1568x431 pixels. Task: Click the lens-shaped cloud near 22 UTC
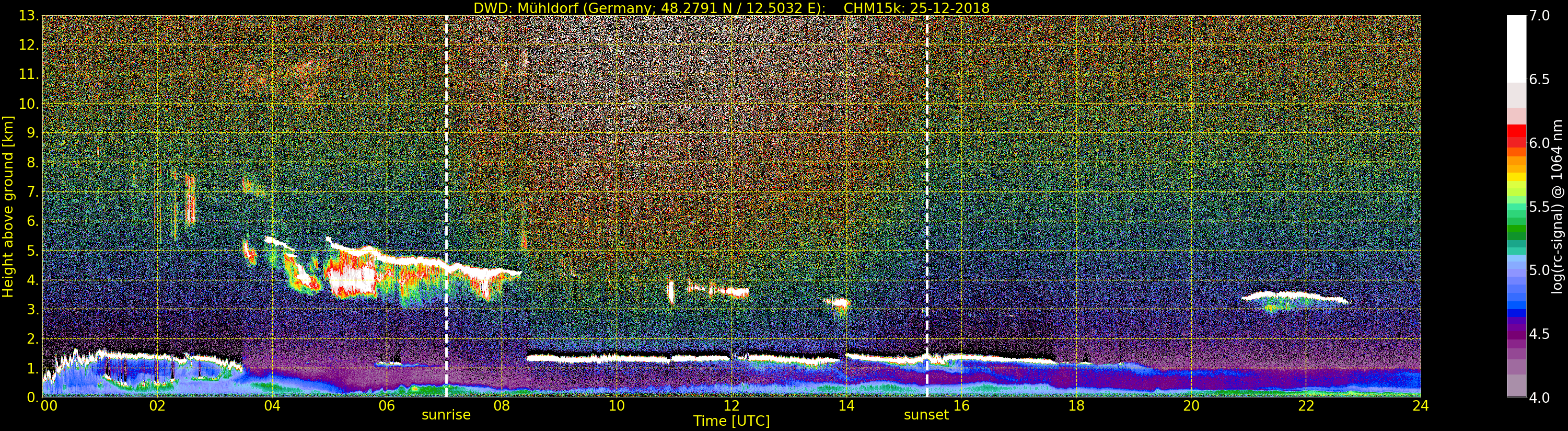(x=1295, y=299)
